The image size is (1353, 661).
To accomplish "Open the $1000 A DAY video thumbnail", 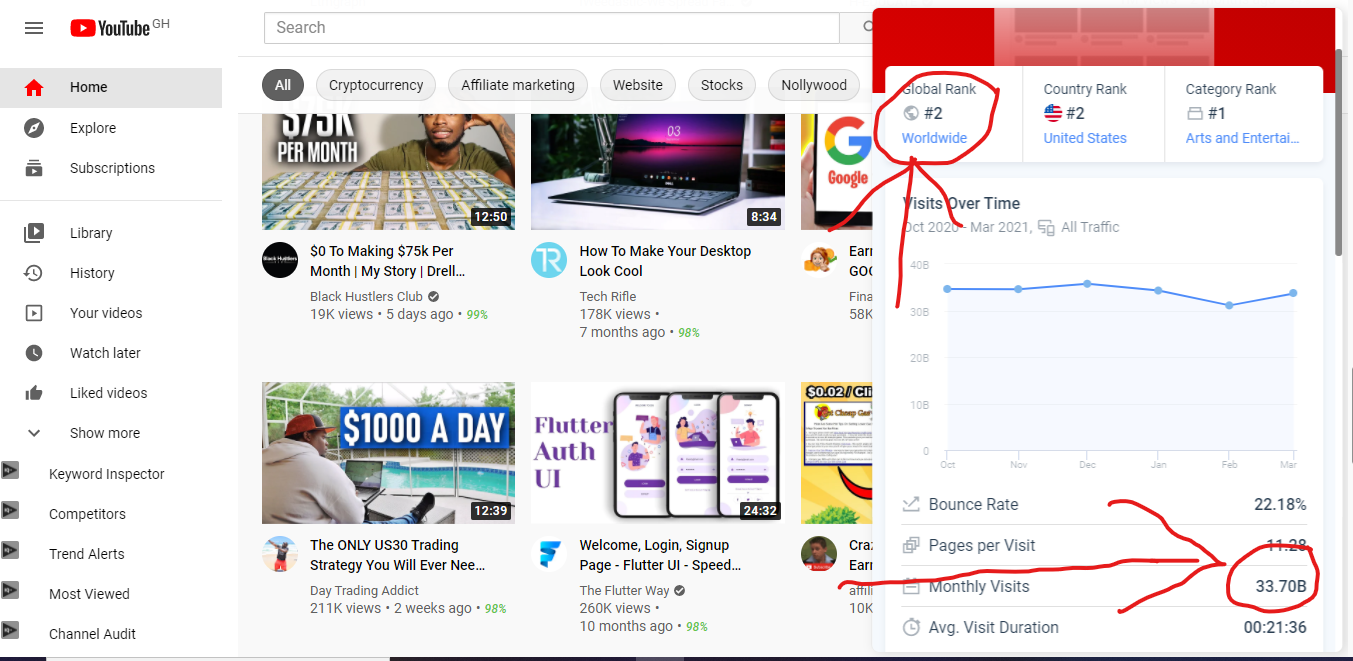I will tap(388, 453).
